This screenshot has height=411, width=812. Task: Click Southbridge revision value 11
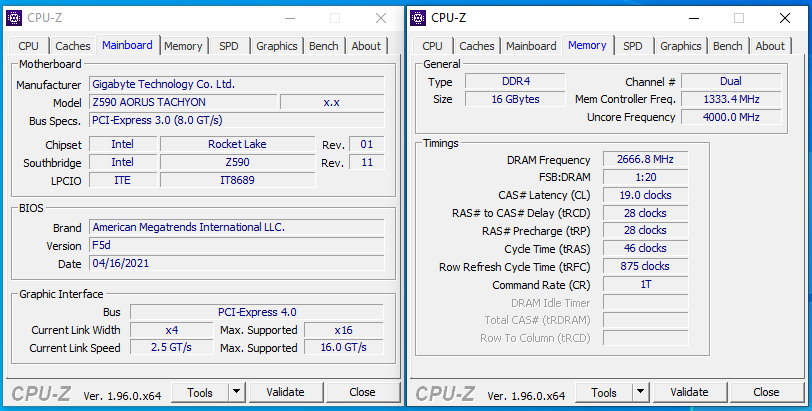[367, 162]
